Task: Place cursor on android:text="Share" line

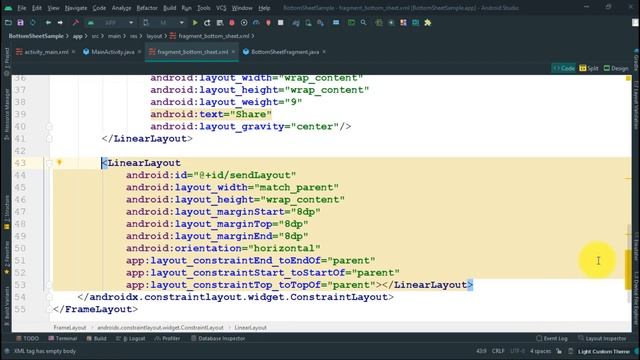Action: pyautogui.click(x=211, y=114)
